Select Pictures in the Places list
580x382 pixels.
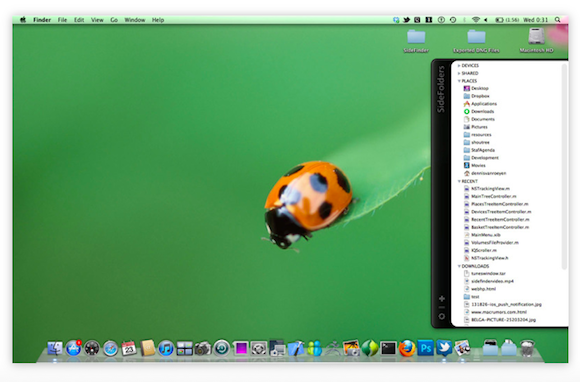coord(476,127)
